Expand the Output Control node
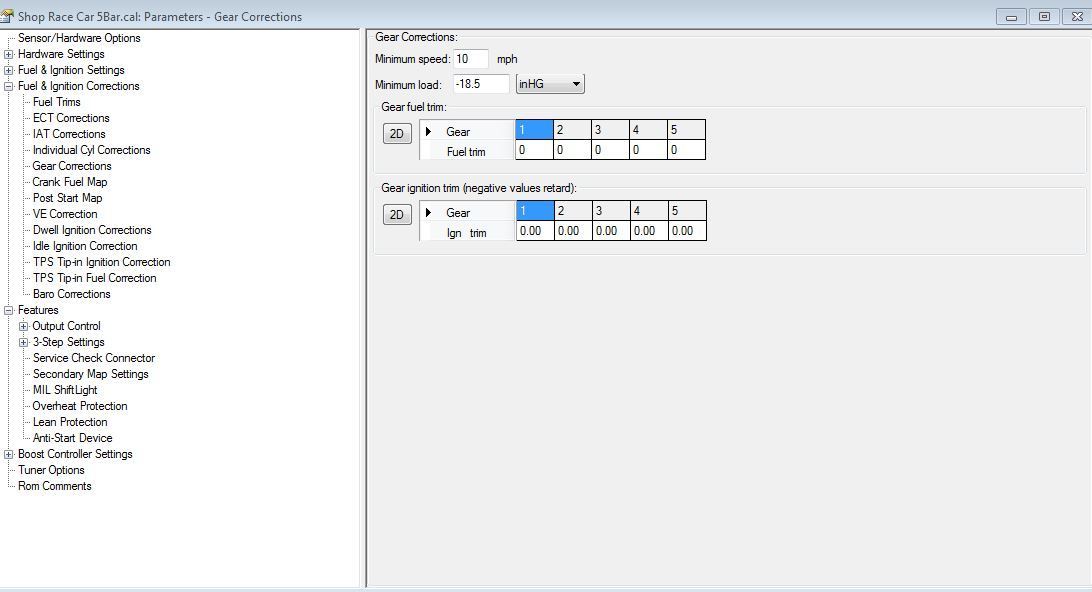 [24, 326]
